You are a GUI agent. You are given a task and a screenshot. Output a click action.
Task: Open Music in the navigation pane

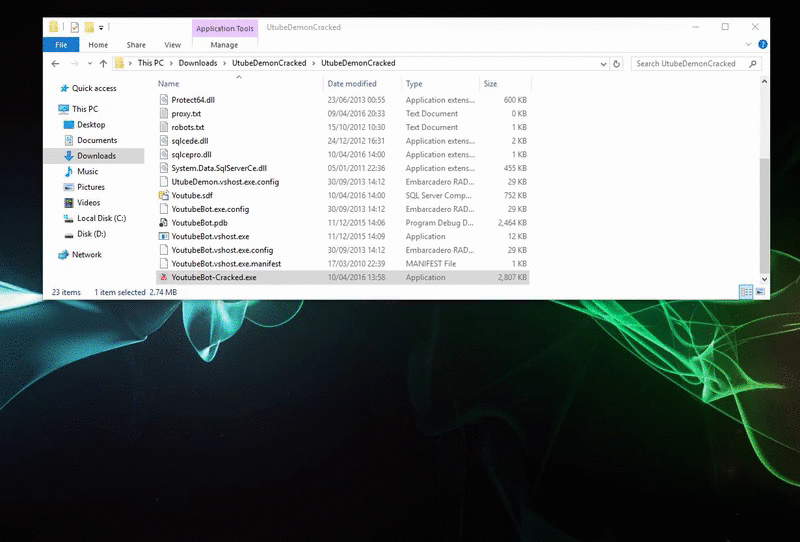(87, 171)
